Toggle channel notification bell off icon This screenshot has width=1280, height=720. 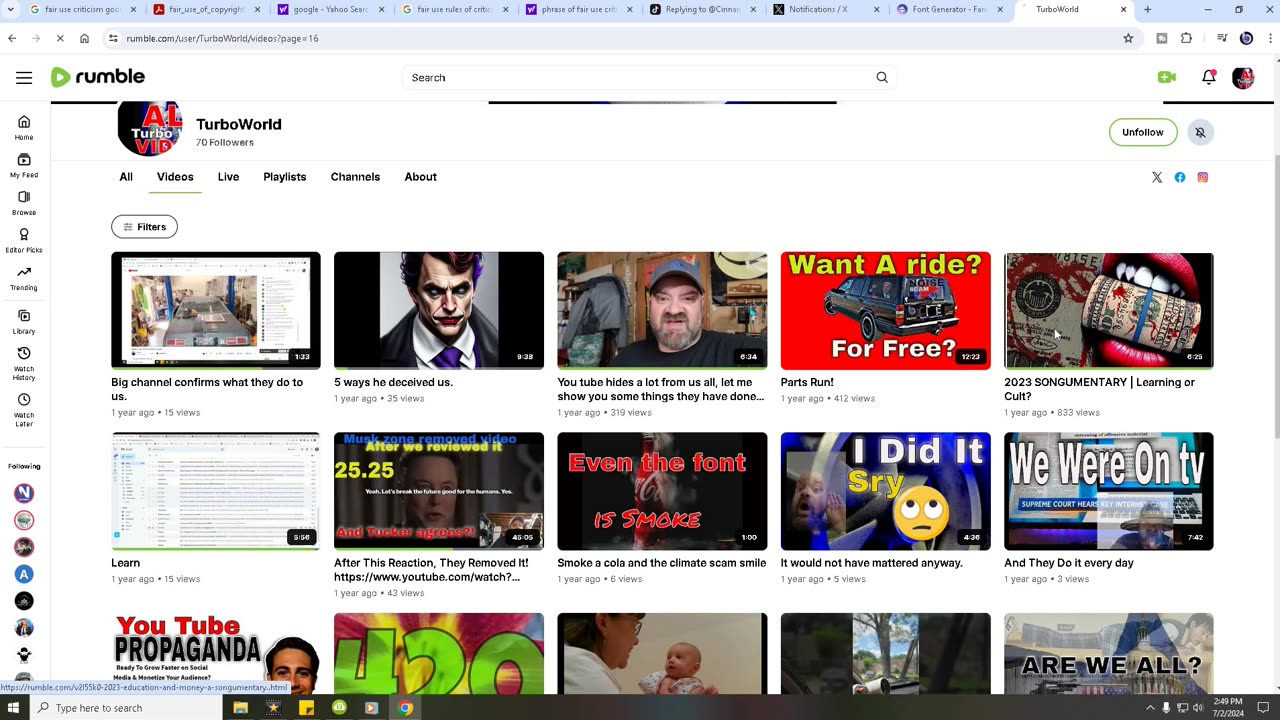(x=1200, y=132)
